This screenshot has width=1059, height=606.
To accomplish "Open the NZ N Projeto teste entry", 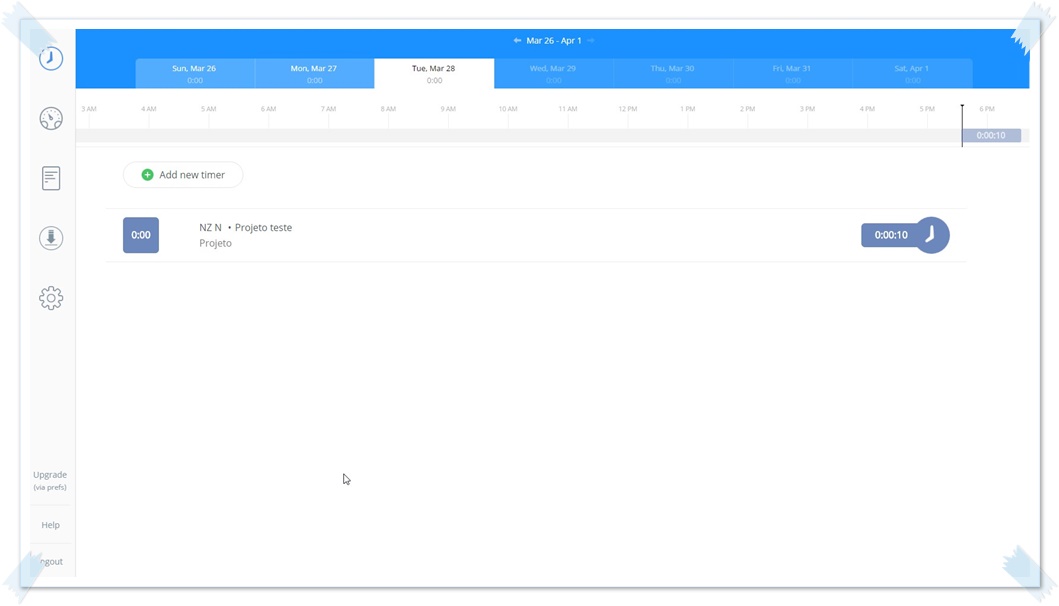I will 246,228.
